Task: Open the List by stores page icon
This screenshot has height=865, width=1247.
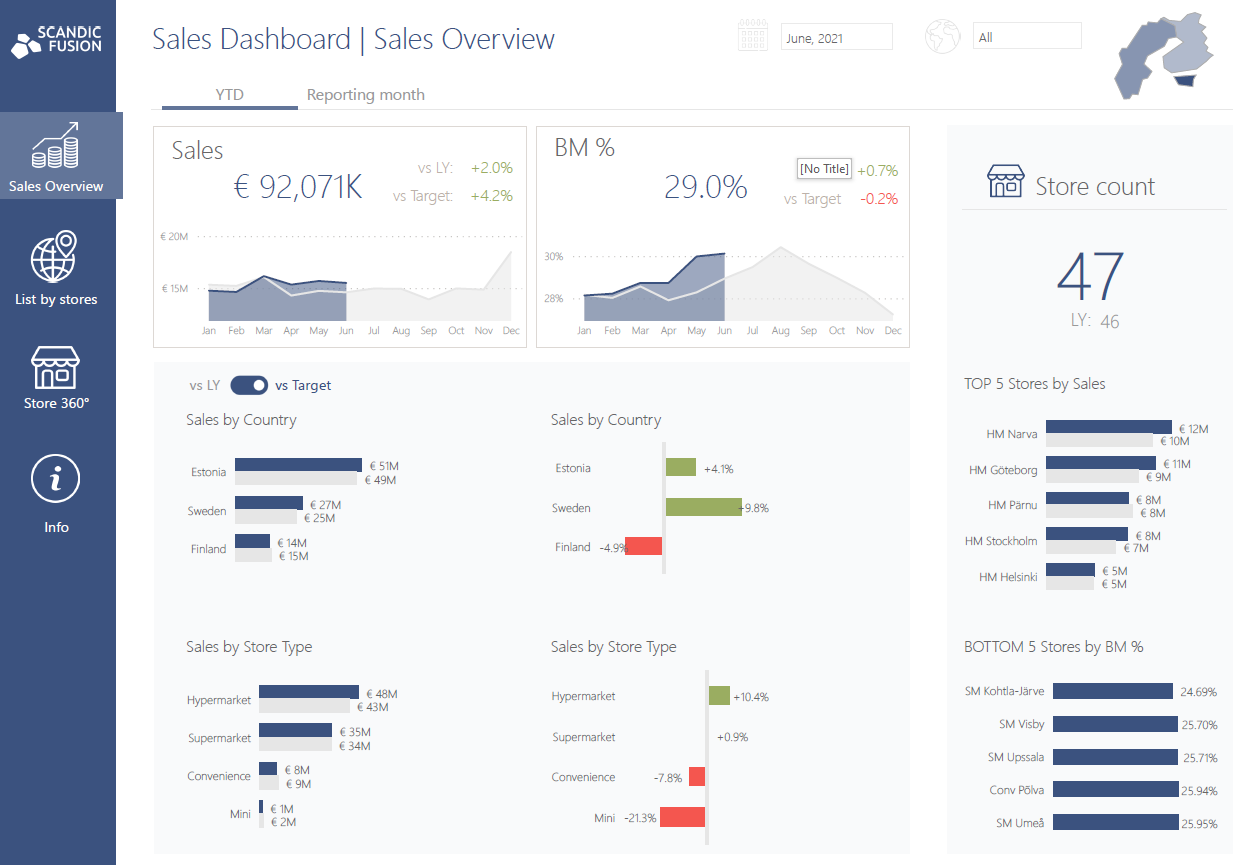Action: click(x=55, y=257)
